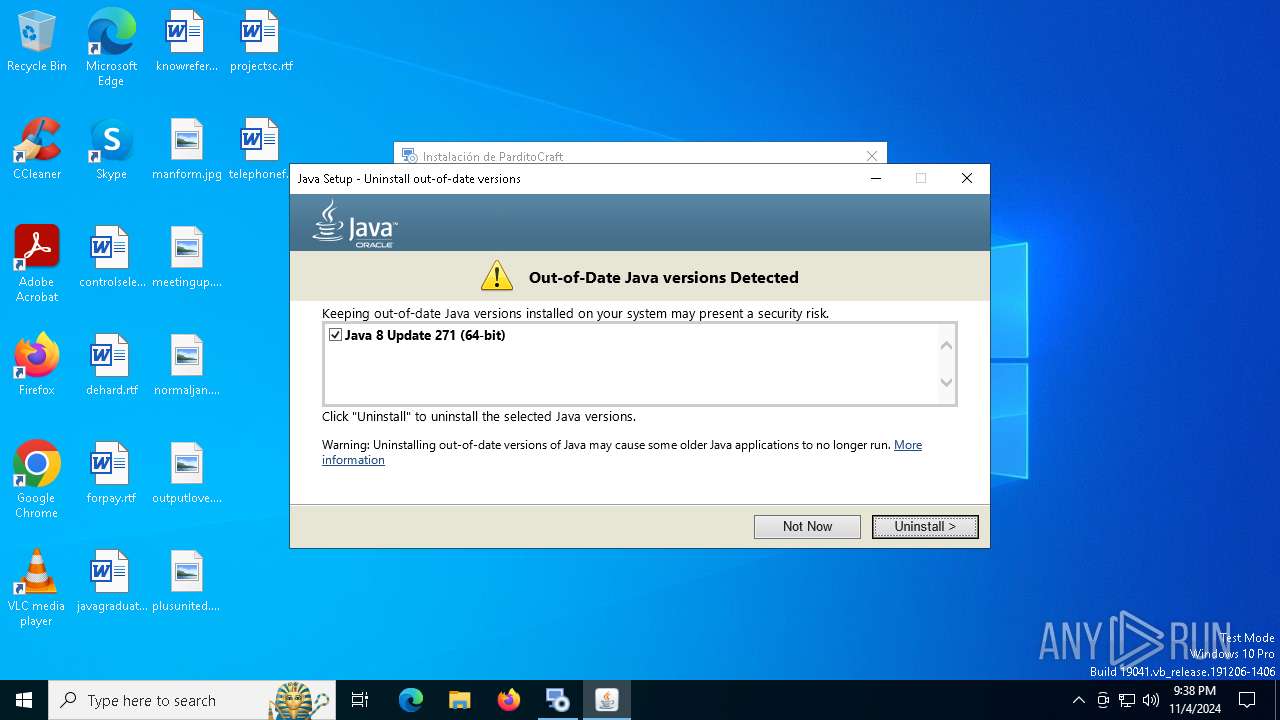Viewport: 1280px width, 720px height.
Task: Launch Firefox from the taskbar
Action: 509,700
